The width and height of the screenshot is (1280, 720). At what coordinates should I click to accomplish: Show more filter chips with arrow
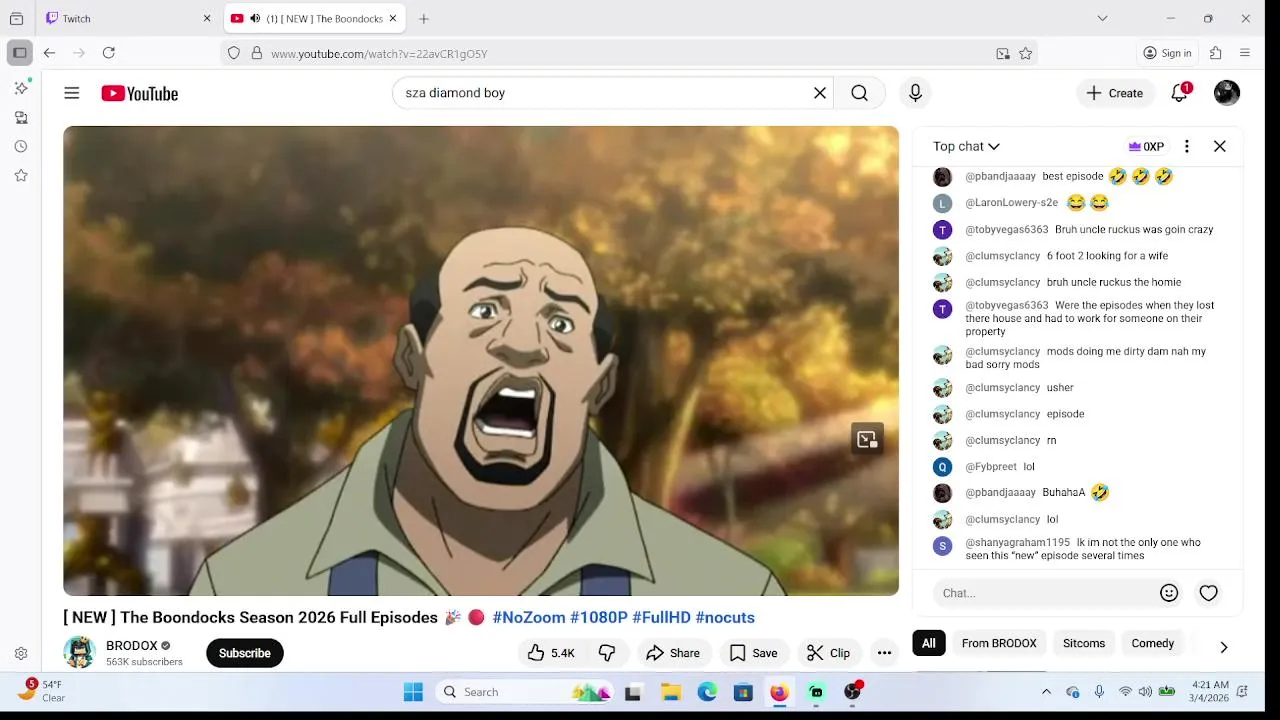pyautogui.click(x=1224, y=647)
